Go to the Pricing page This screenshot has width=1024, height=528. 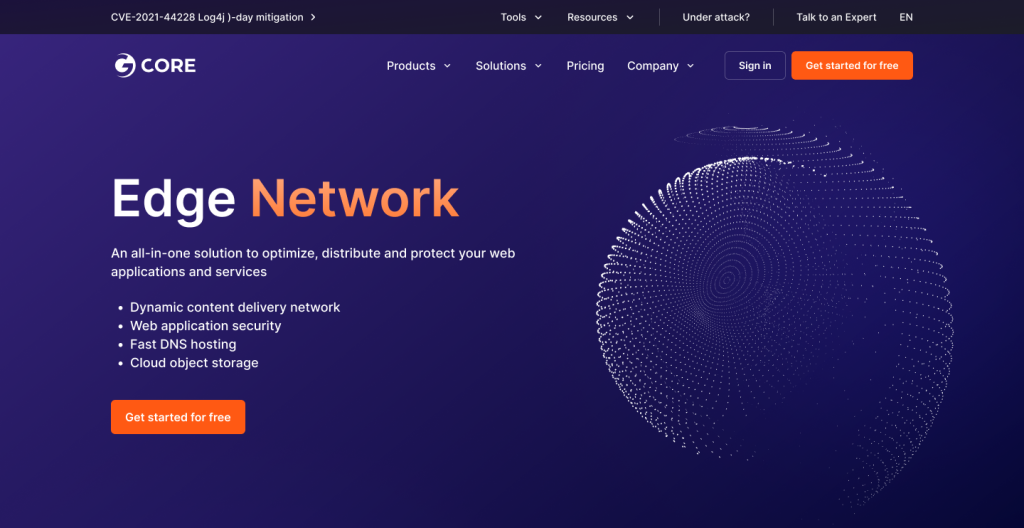(585, 66)
